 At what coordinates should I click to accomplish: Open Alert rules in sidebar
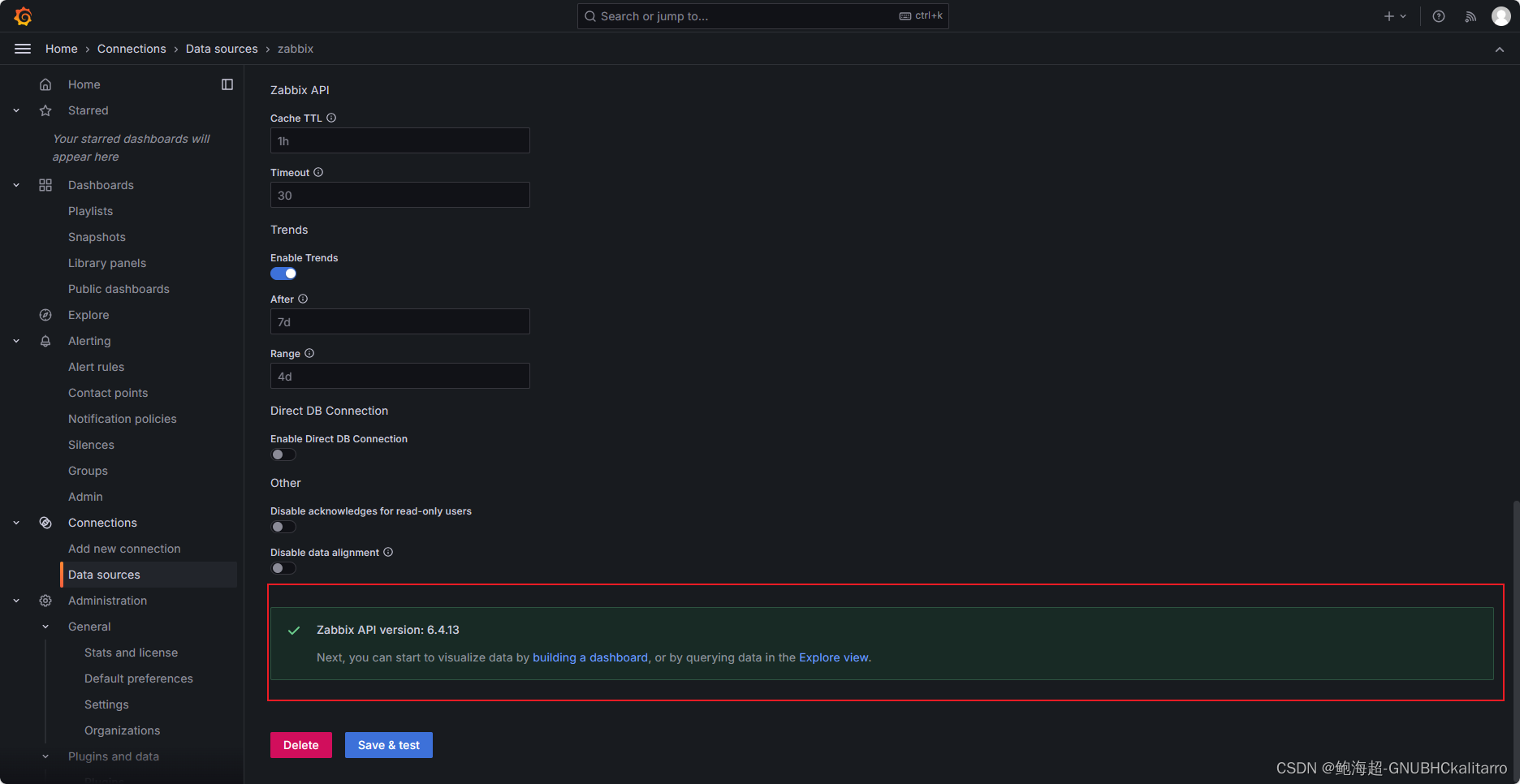click(96, 367)
